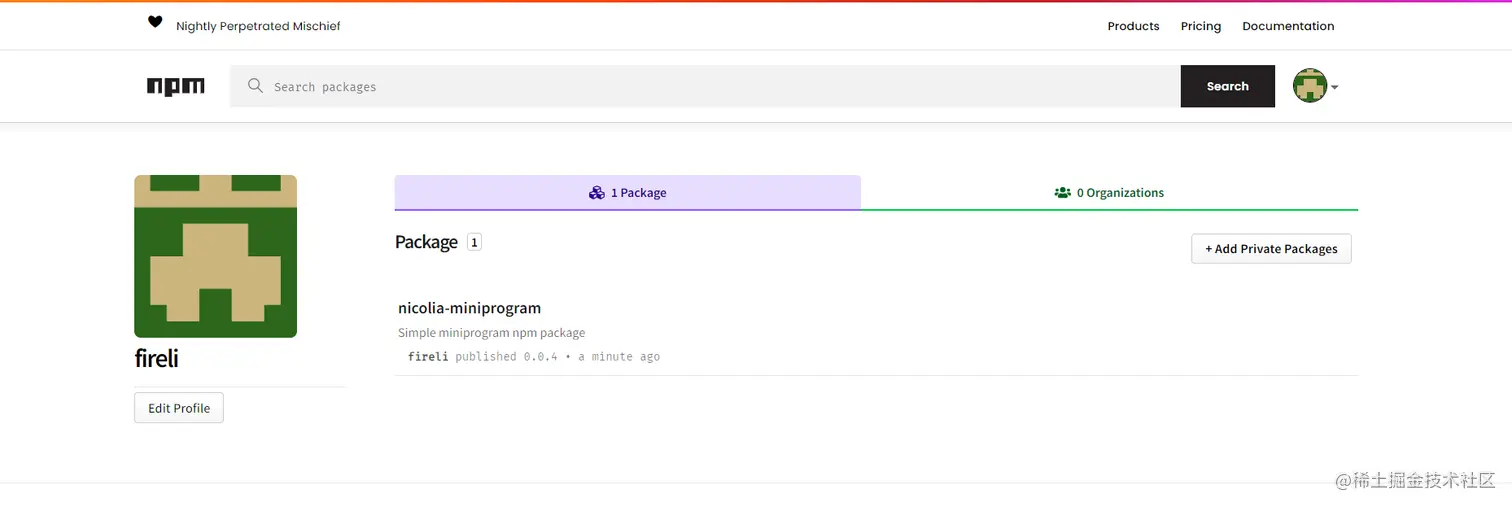Click the large fireli profile avatar

pyautogui.click(x=215, y=256)
